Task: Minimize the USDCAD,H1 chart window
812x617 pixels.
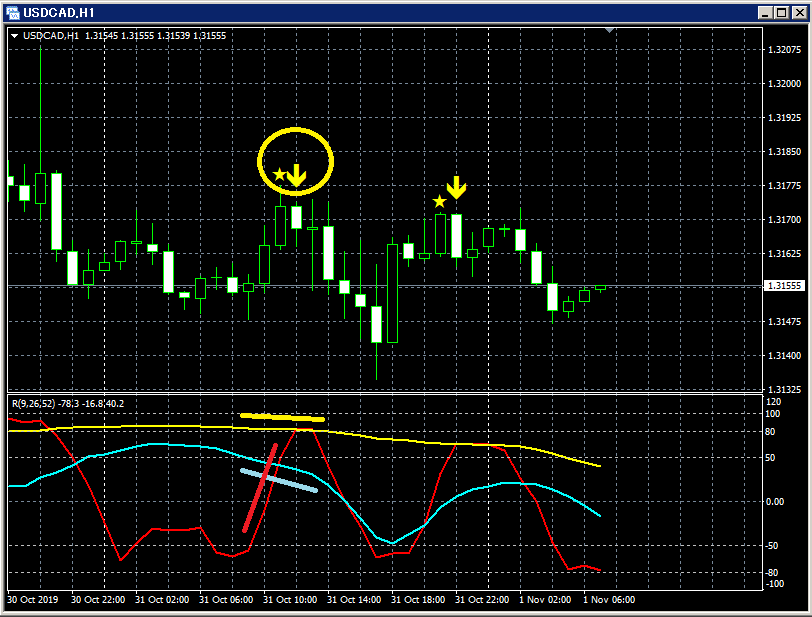Action: (765, 12)
